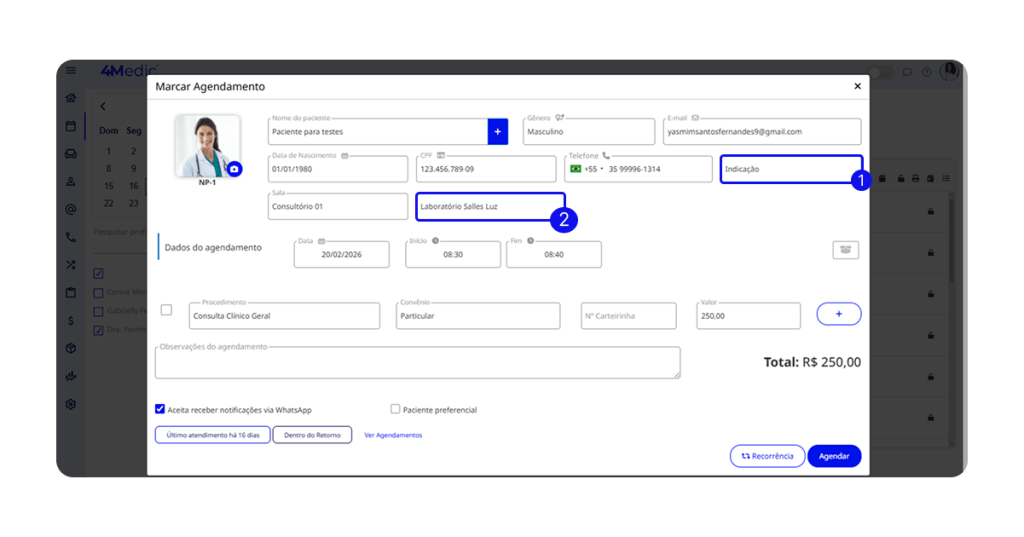Click the blue plus button beside patient name
Screen dimensions: 1024x537
497,132
